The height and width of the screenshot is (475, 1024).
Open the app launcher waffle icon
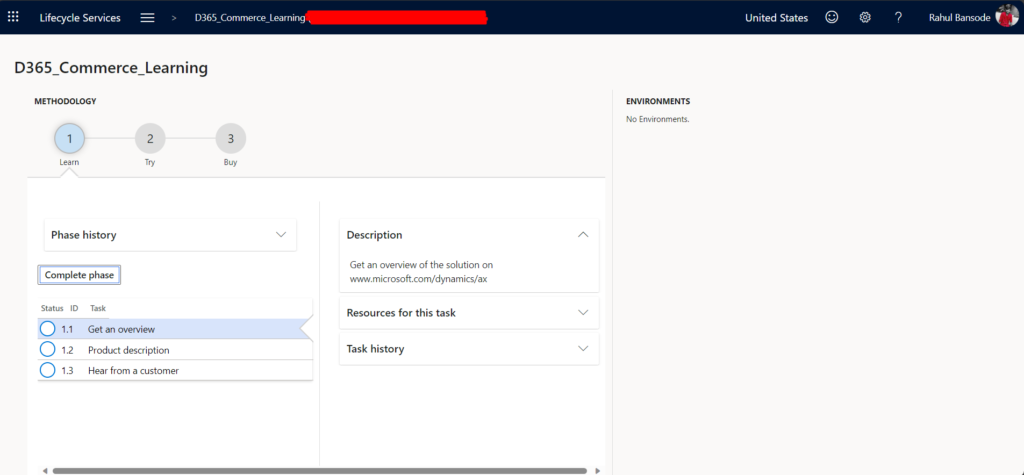tap(13, 17)
